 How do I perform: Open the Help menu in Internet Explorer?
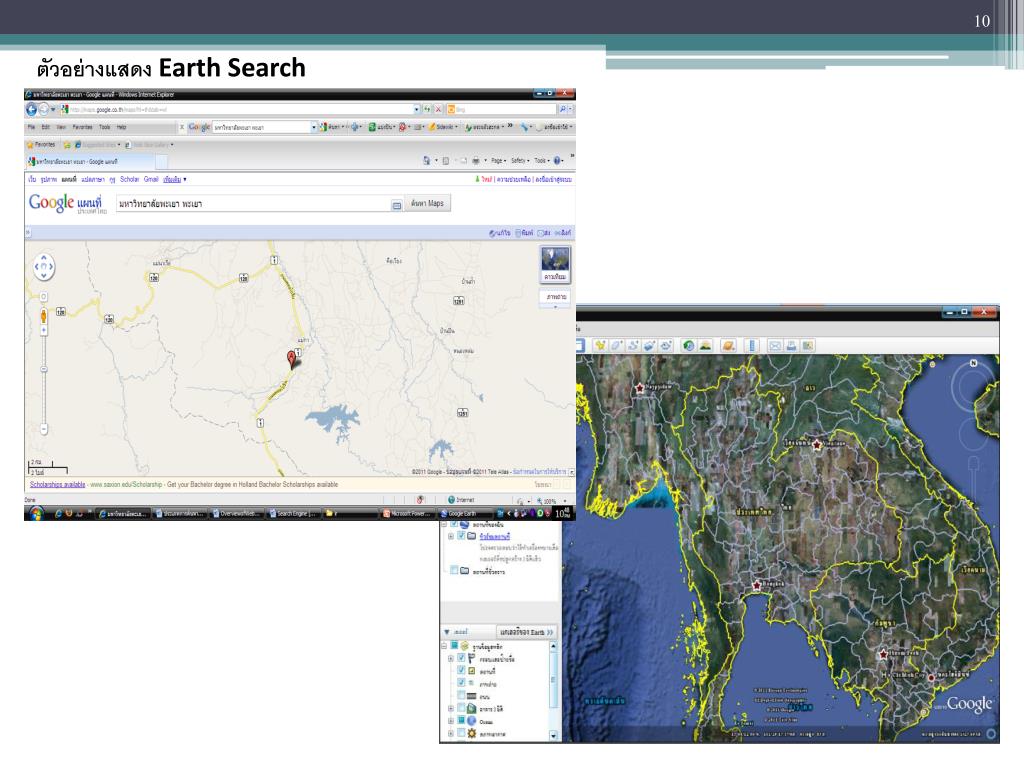pyautogui.click(x=121, y=127)
